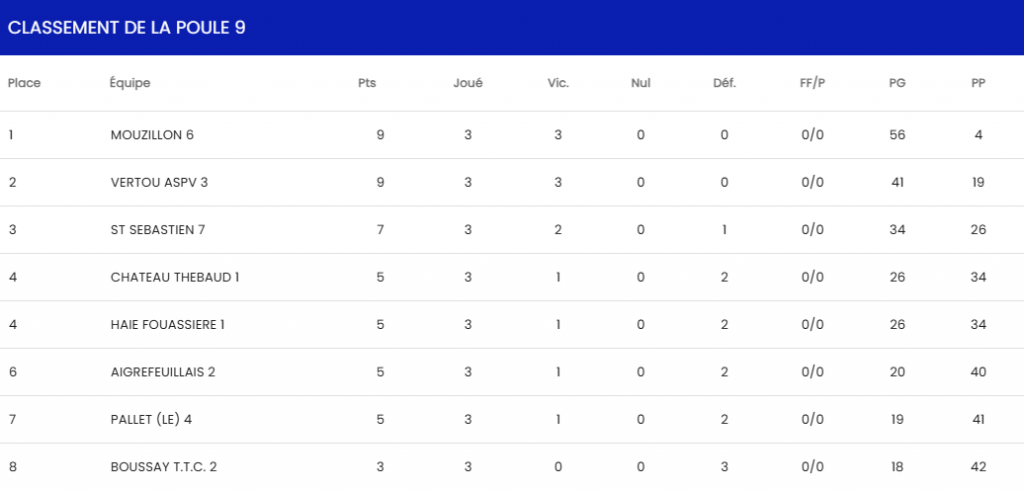This screenshot has height=491, width=1024.
Task: Click the MOUZILLON 6 team name
Action: (x=152, y=135)
